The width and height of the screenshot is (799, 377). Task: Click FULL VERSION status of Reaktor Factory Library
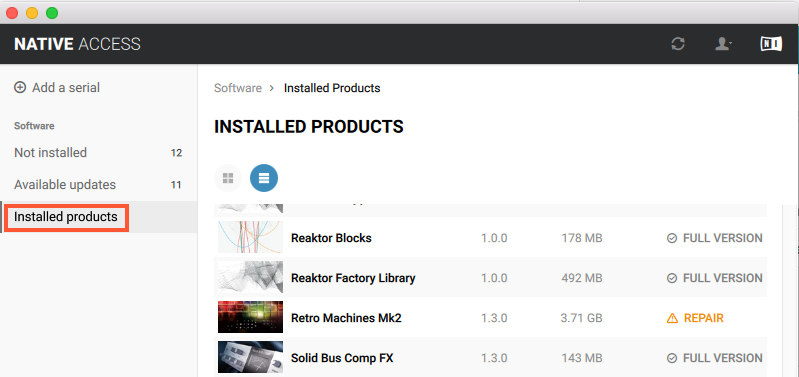(x=723, y=278)
